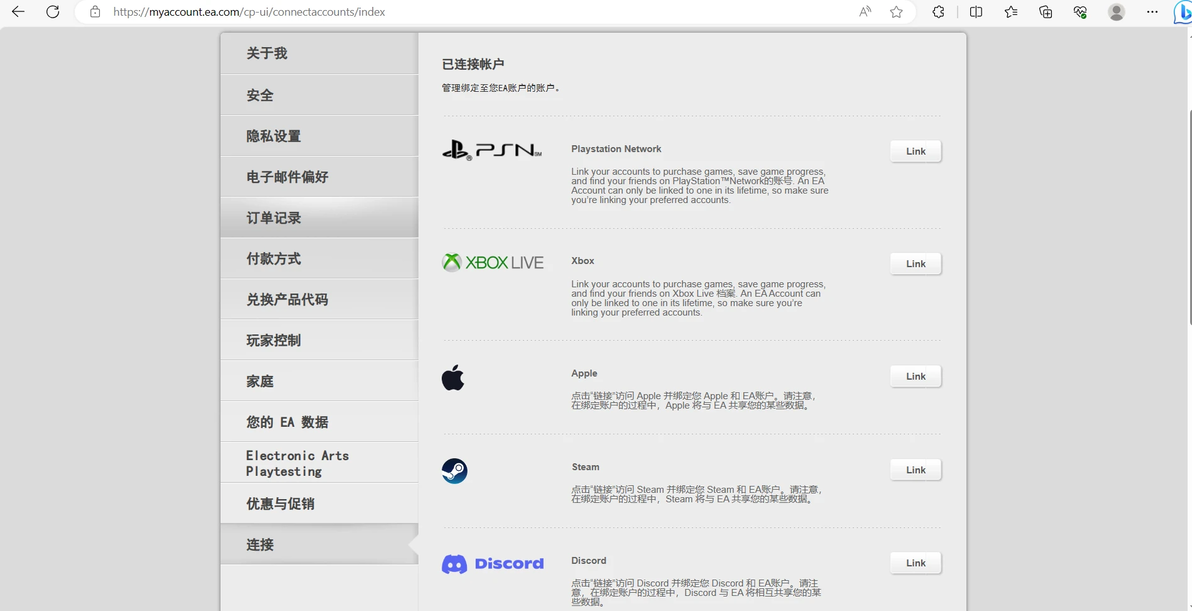Viewport: 1192px width, 611px height.
Task: Open the 玩家控制 sidebar section
Action: point(319,340)
